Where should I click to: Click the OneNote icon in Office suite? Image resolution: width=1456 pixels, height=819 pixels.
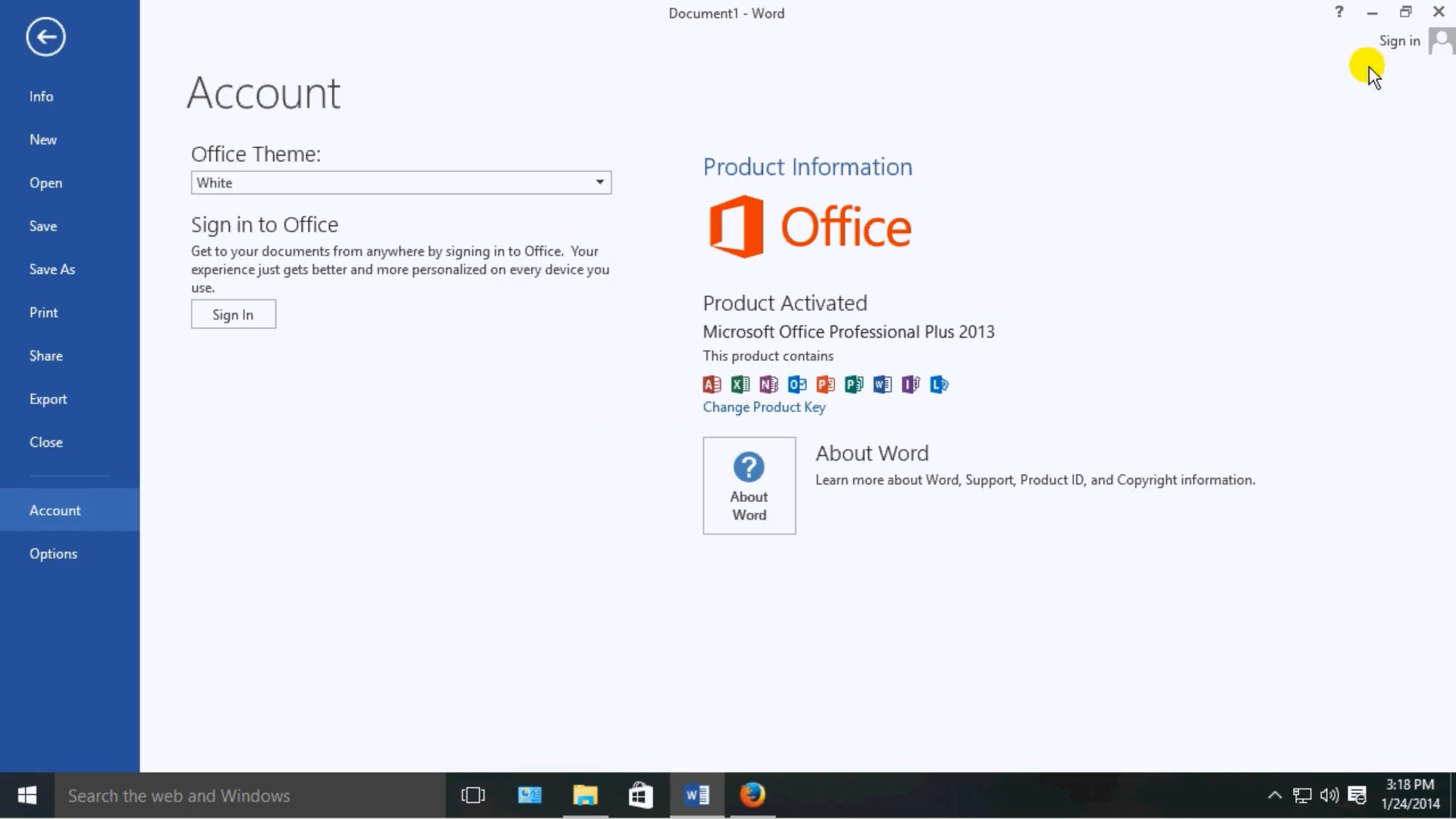(x=768, y=384)
